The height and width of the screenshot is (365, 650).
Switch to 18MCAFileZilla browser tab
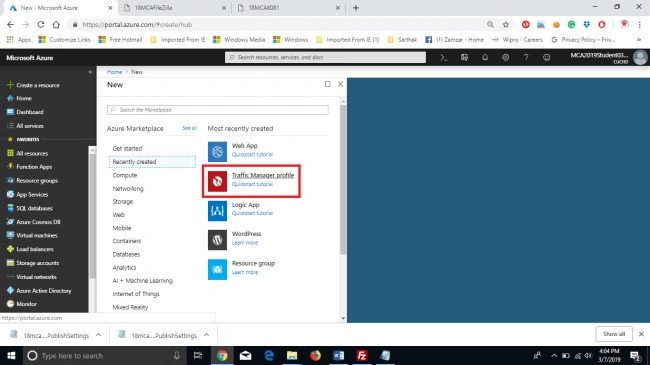pos(174,8)
